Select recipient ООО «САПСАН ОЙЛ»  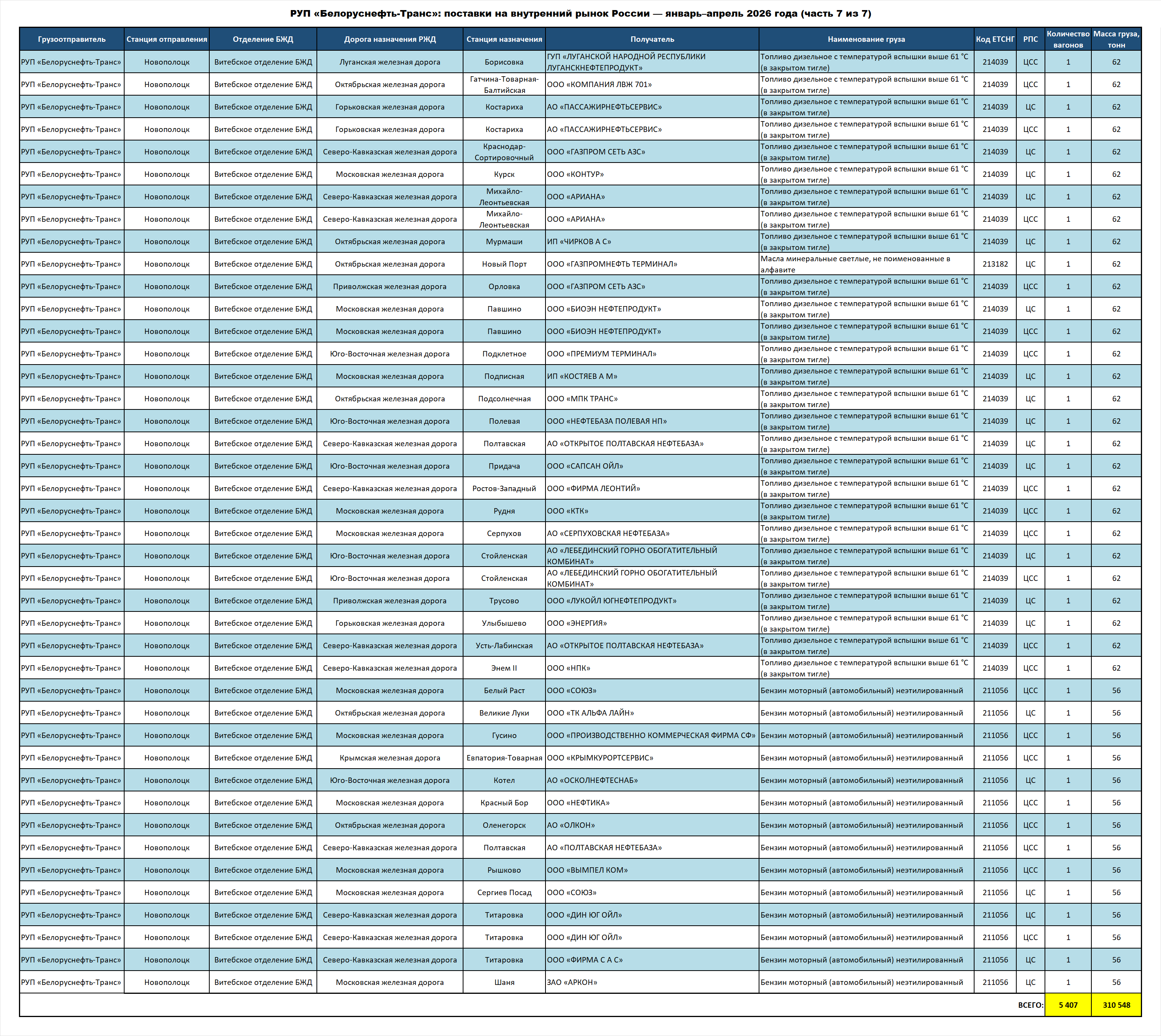(x=652, y=466)
